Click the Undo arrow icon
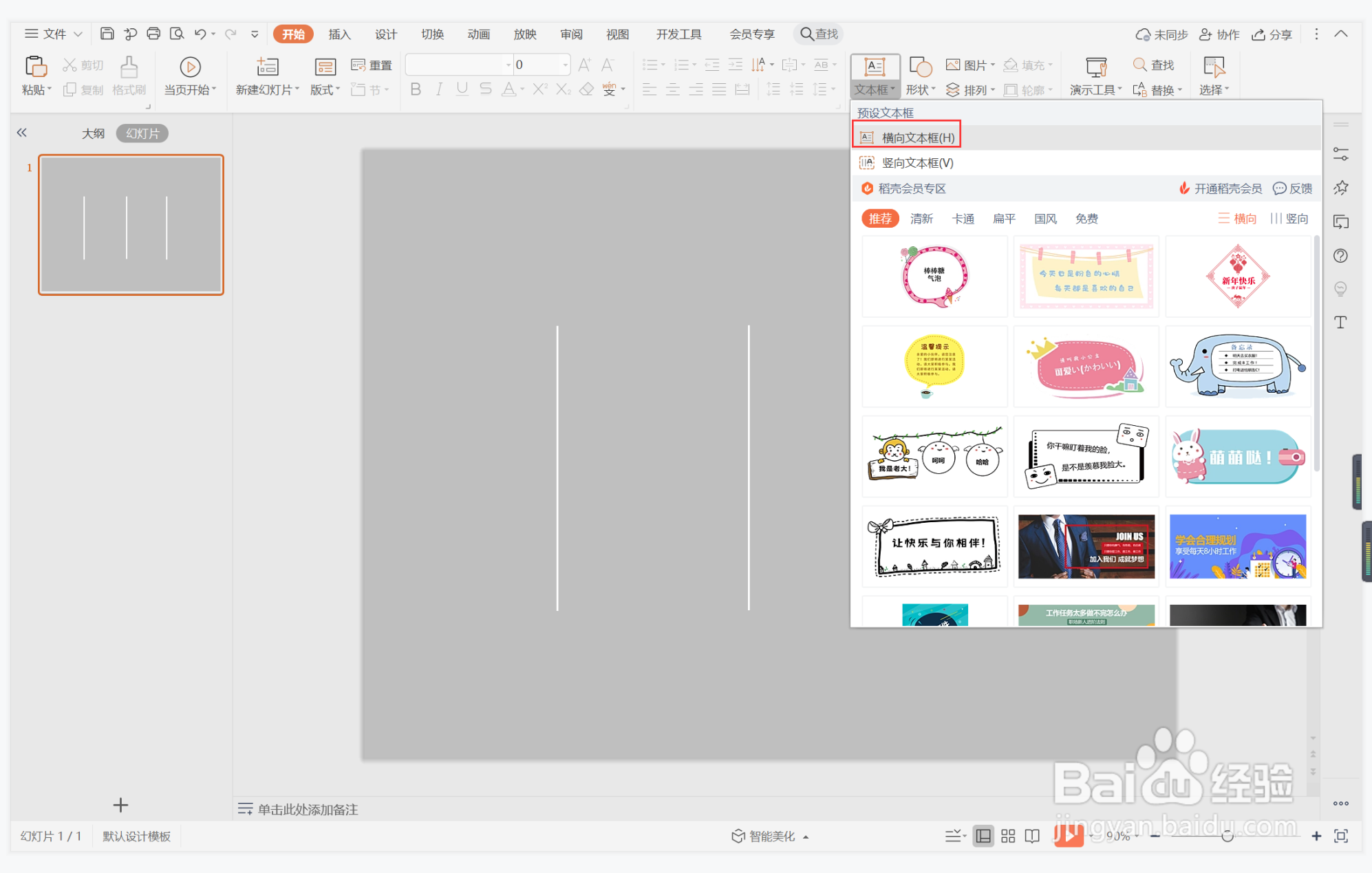1372x873 pixels. click(200, 34)
